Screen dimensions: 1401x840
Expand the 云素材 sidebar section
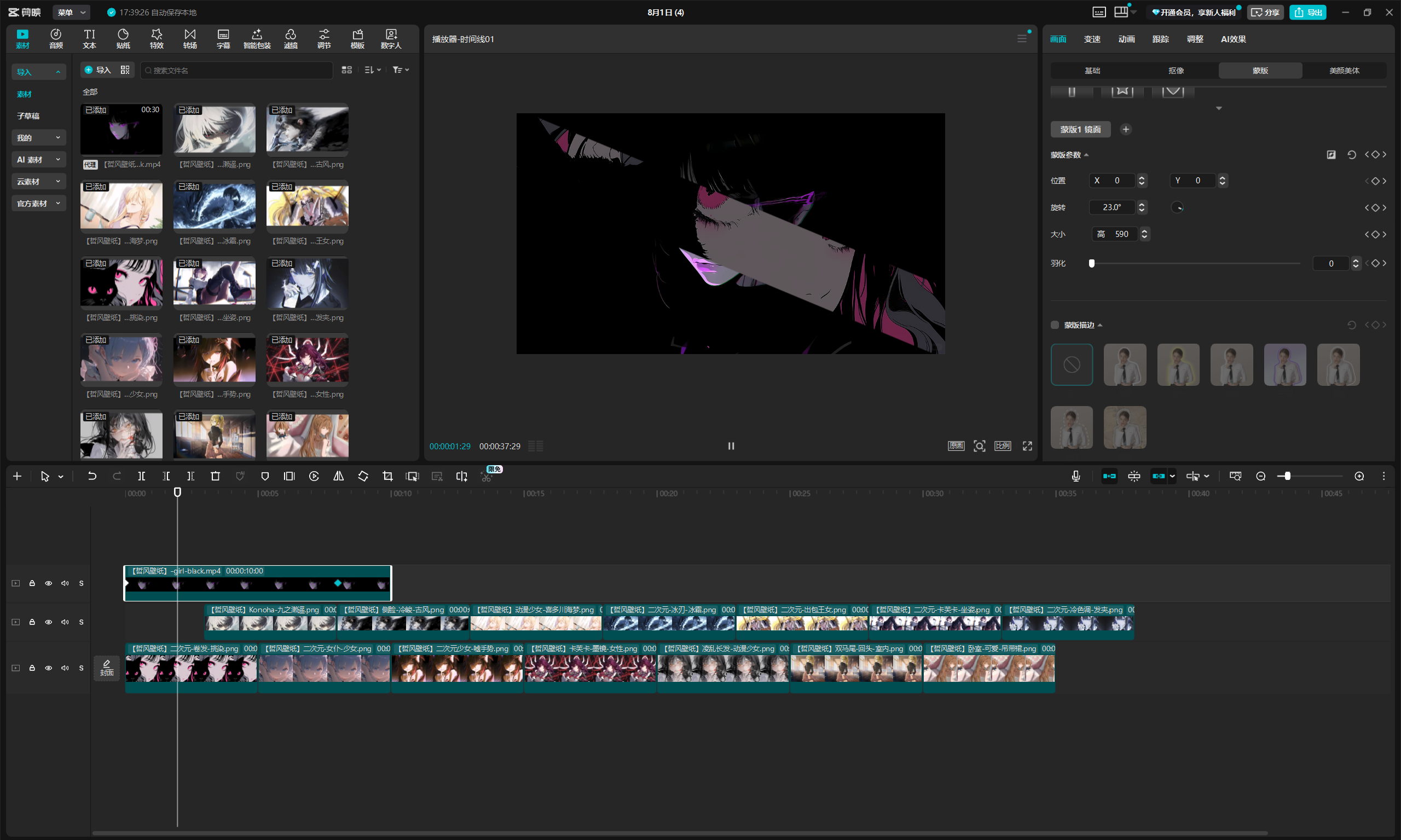pos(38,182)
